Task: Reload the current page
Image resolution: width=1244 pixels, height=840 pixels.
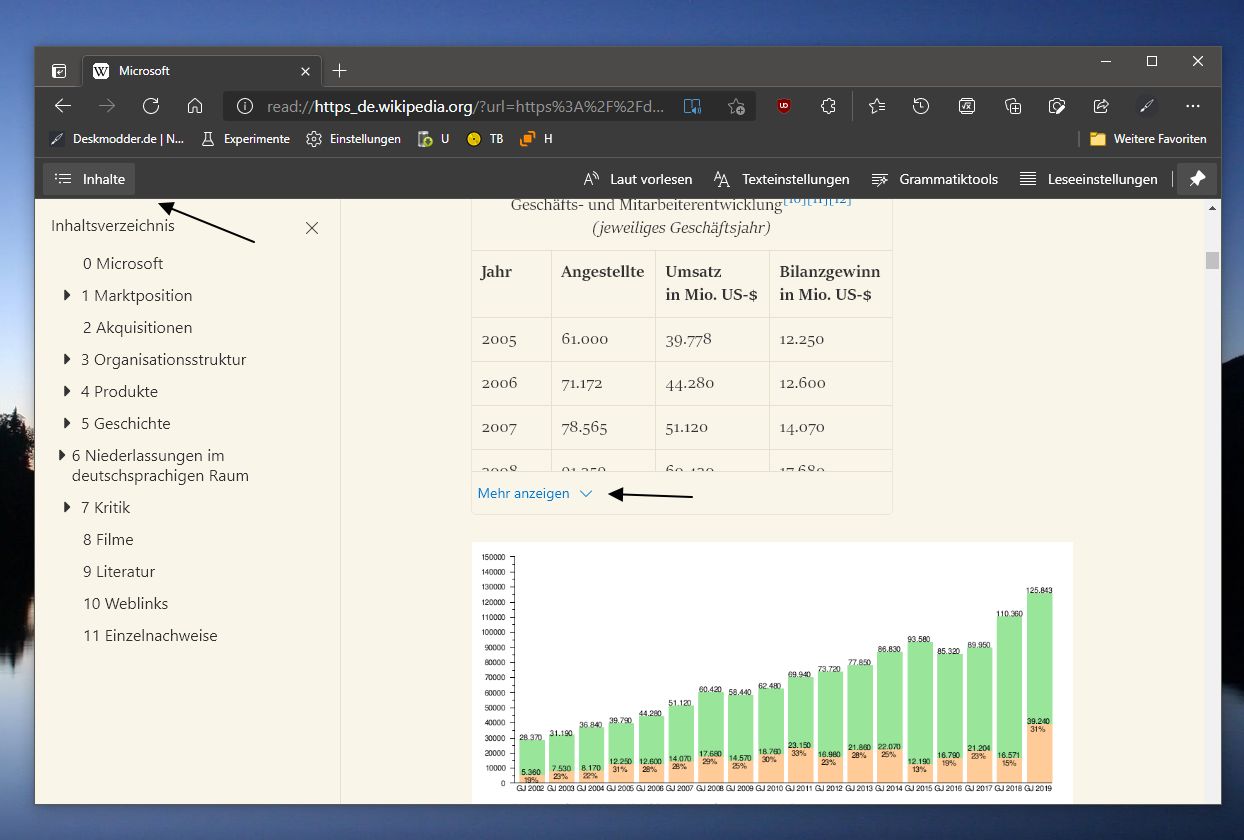Action: (151, 106)
